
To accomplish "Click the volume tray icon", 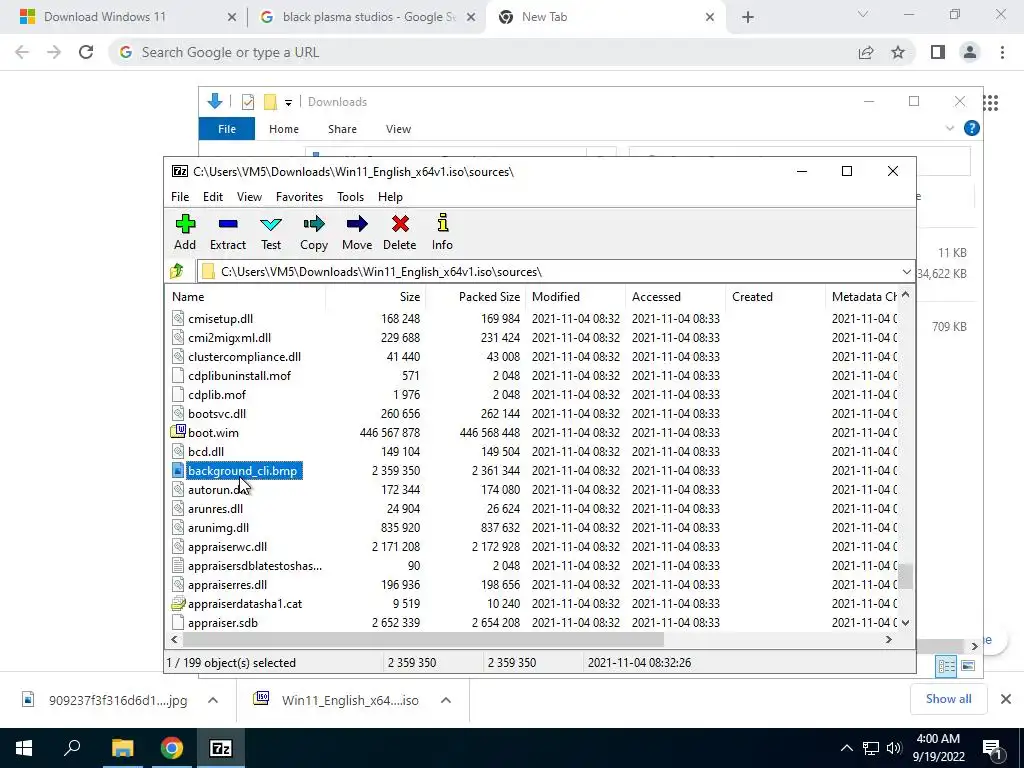I will click(894, 748).
